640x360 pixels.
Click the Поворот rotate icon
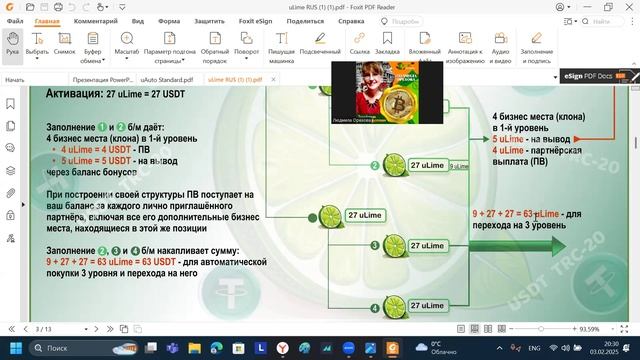point(246,39)
